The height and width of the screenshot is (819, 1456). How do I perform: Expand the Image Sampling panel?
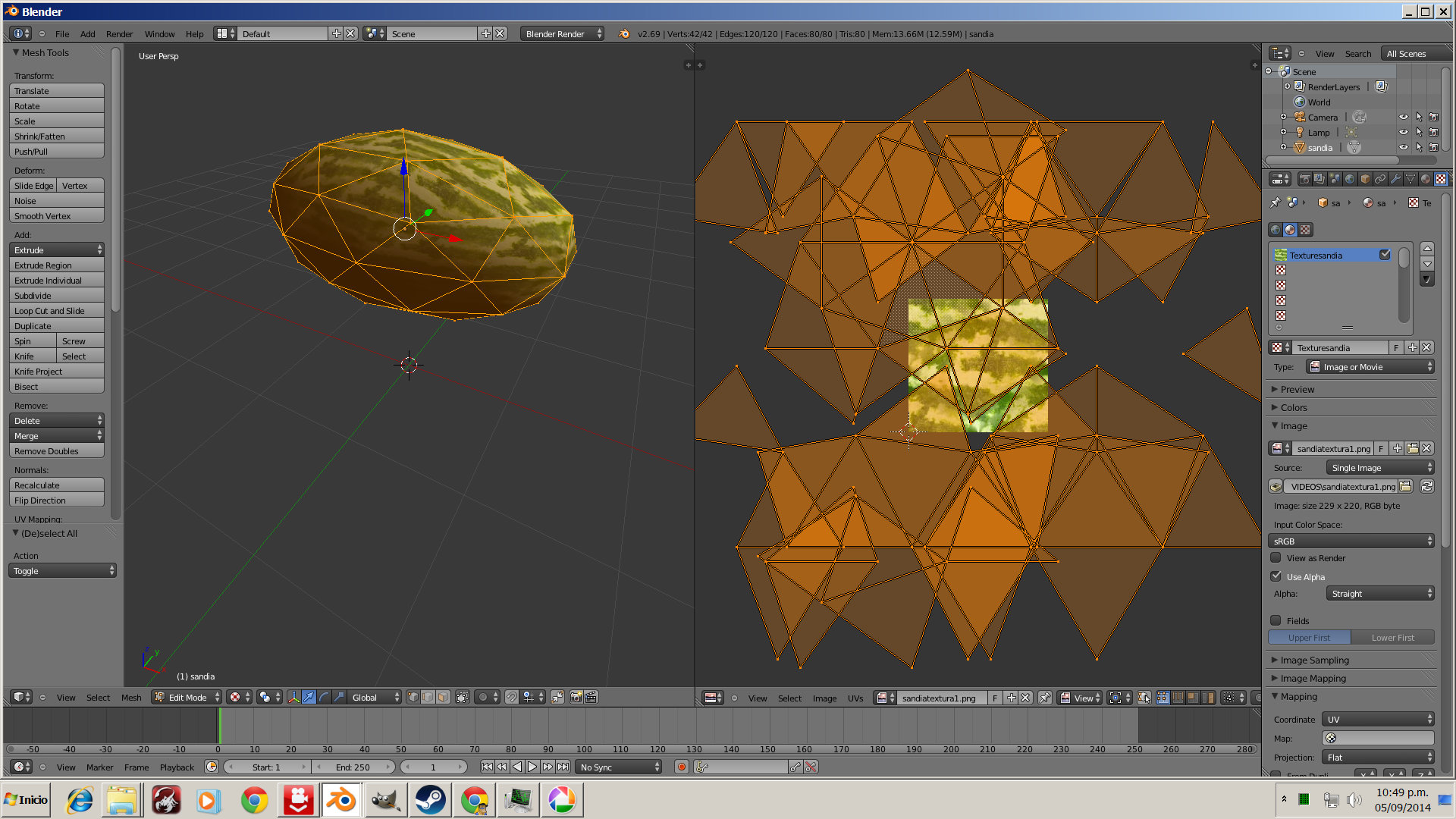click(x=1314, y=660)
